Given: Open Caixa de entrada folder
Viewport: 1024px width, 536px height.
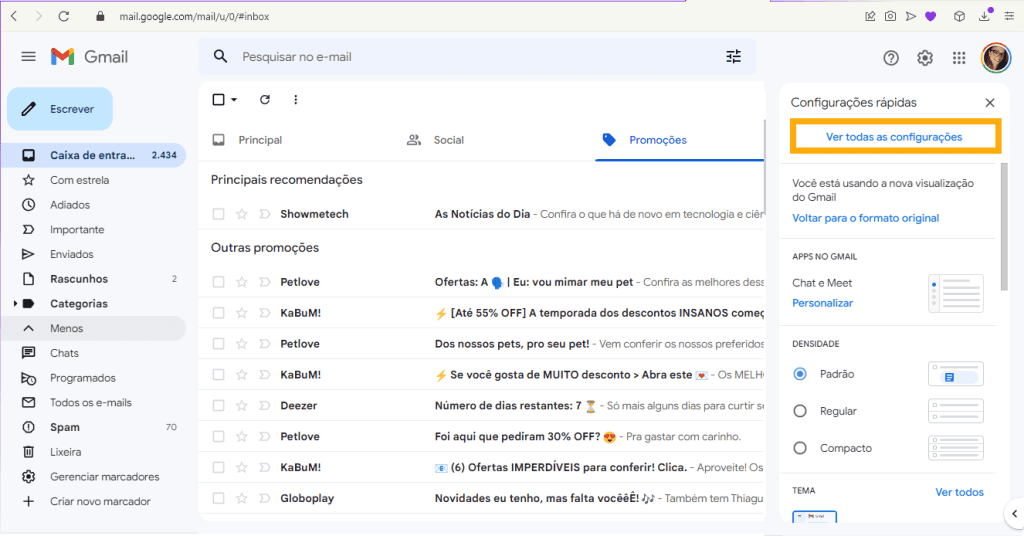Looking at the screenshot, I should click(x=93, y=155).
